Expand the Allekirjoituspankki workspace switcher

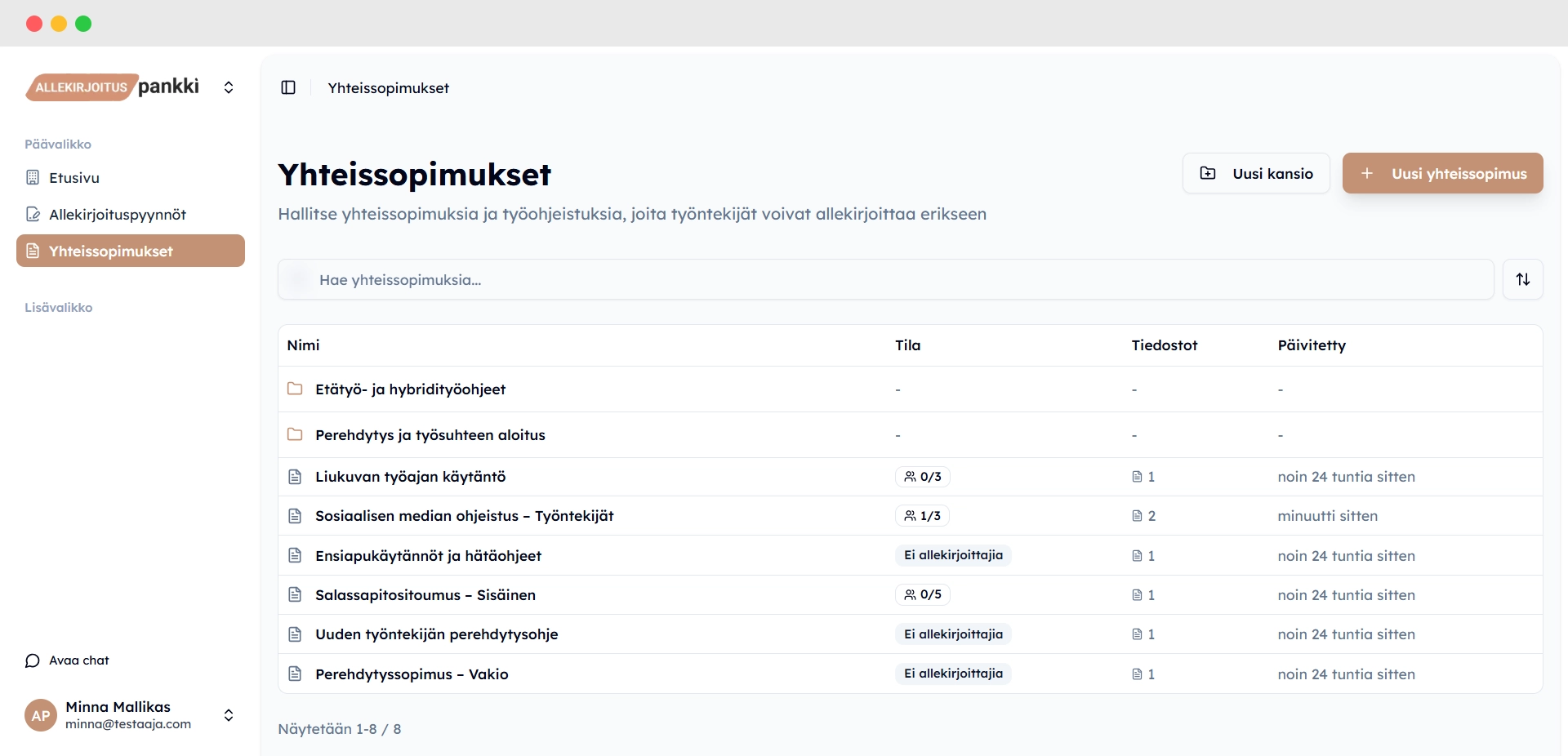pyautogui.click(x=229, y=87)
